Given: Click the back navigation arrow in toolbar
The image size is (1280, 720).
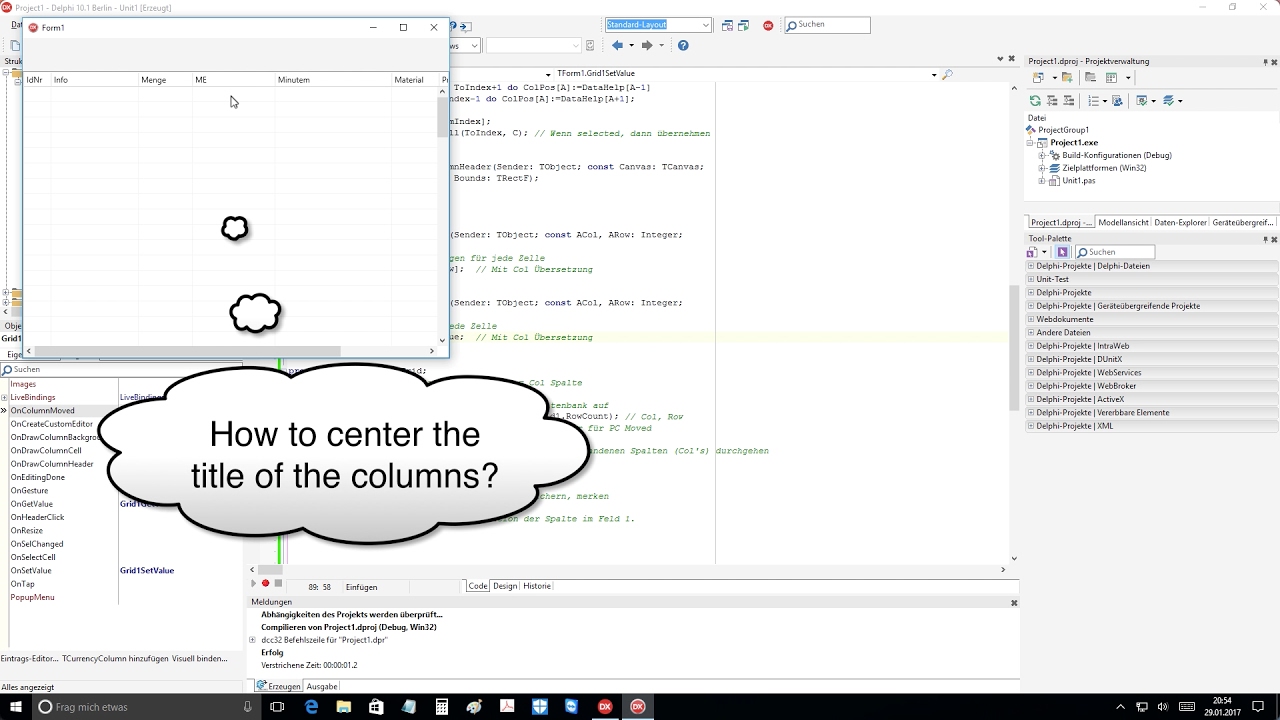Looking at the screenshot, I should pos(617,45).
